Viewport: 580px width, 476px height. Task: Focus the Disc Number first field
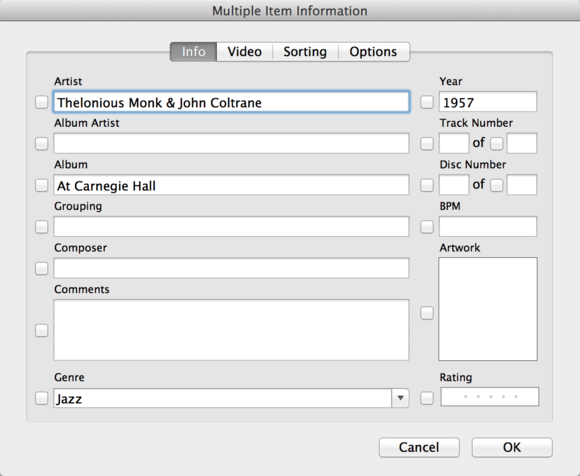tap(454, 185)
